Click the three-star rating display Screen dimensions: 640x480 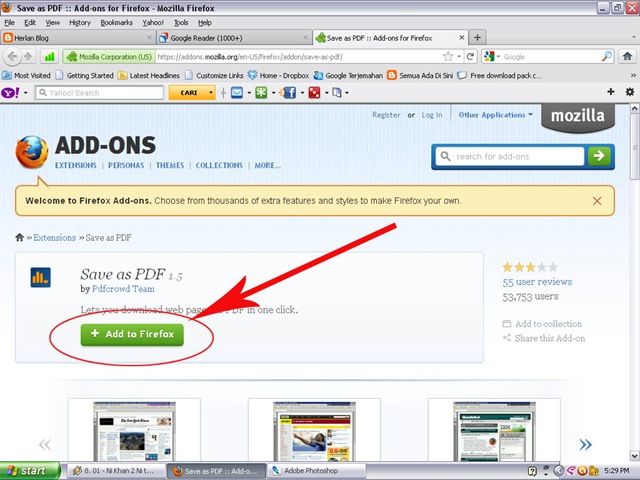(530, 267)
